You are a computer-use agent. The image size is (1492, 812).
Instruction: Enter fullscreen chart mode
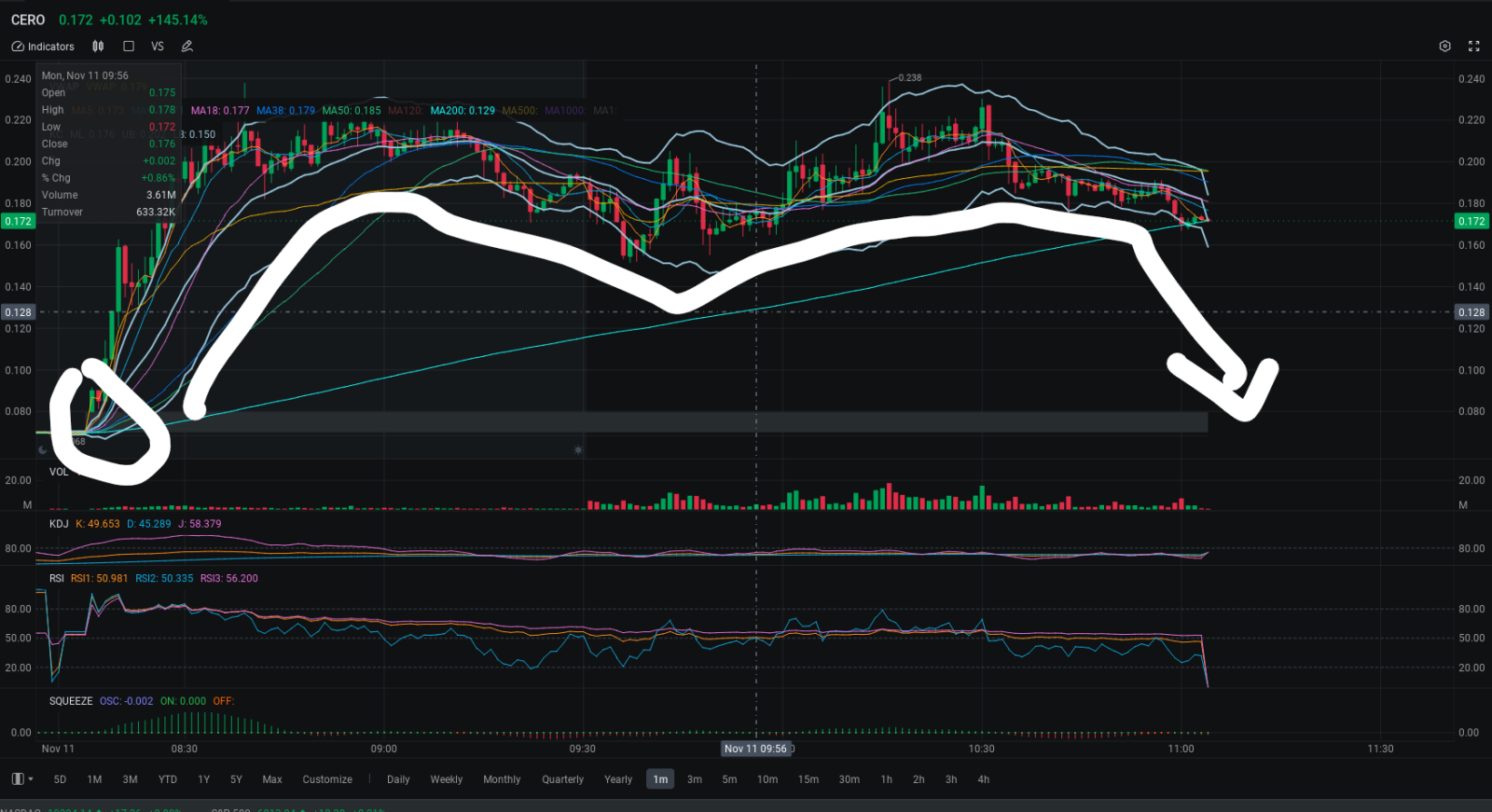click(1474, 47)
